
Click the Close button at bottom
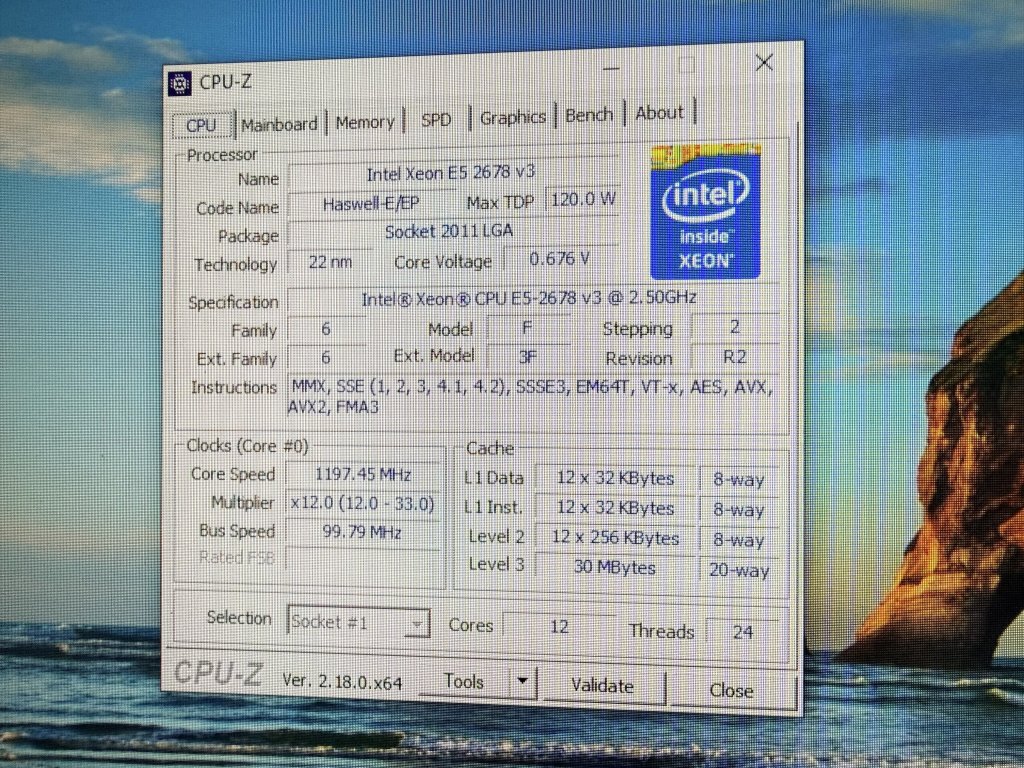731,690
